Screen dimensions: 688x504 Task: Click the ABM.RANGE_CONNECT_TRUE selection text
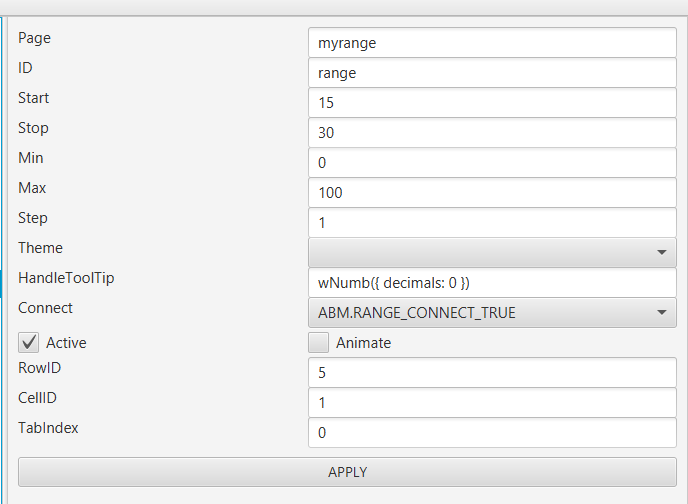pyautogui.click(x=417, y=313)
